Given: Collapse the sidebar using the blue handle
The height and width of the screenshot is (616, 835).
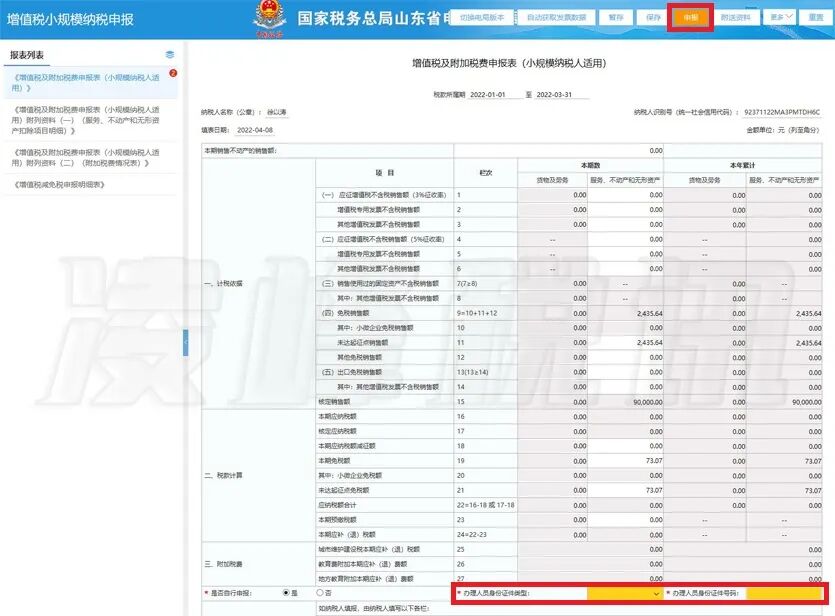Looking at the screenshot, I should tap(185, 342).
